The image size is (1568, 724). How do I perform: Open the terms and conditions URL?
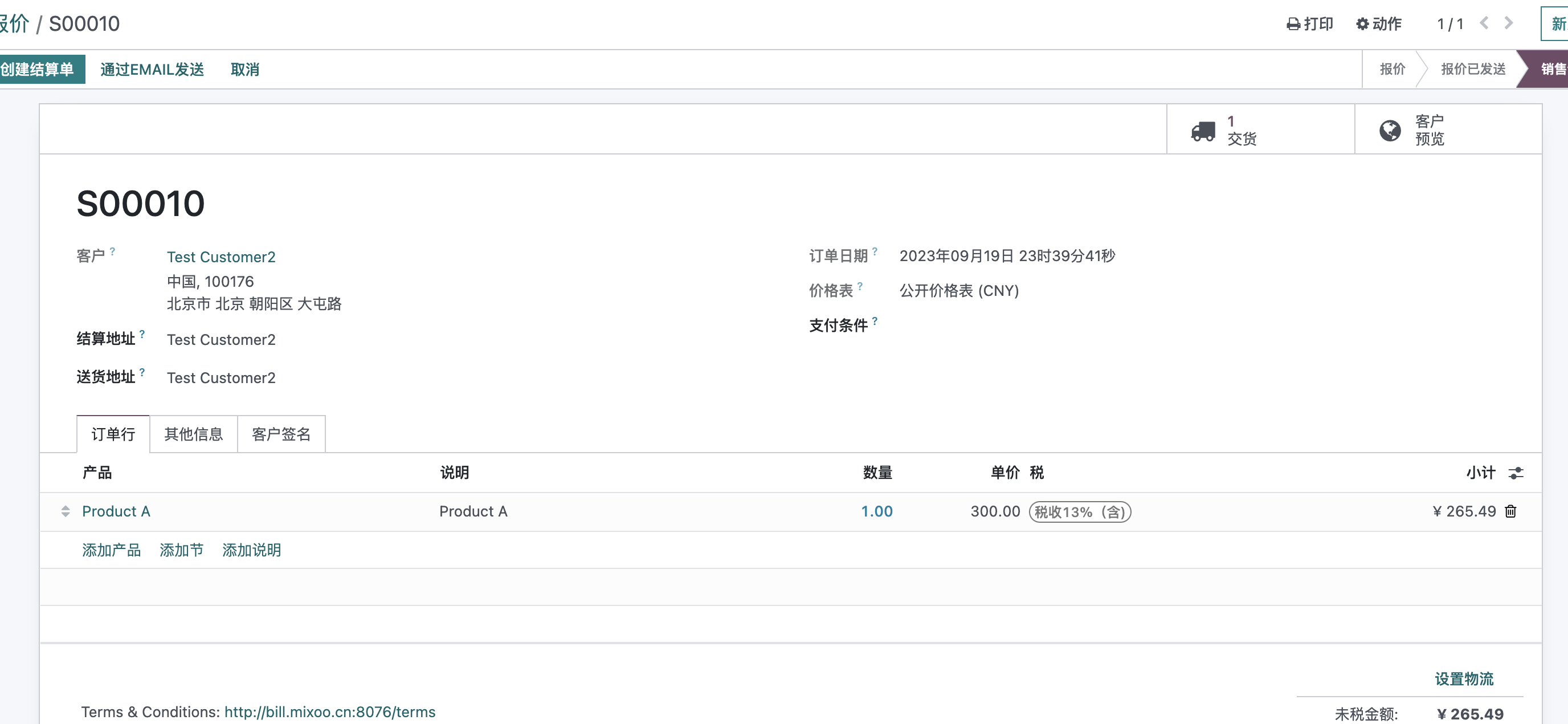coord(329,712)
